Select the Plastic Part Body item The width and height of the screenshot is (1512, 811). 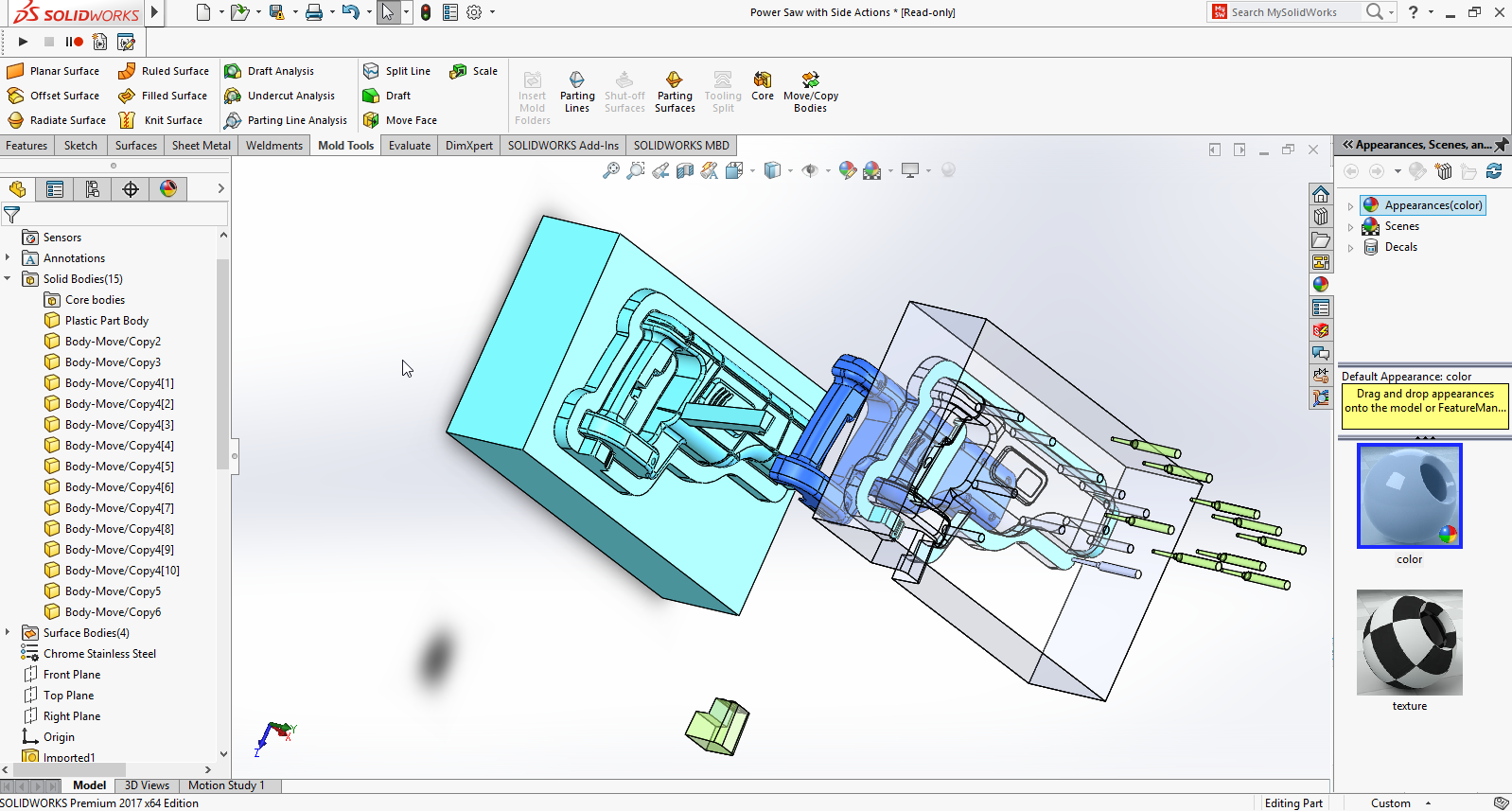[x=107, y=321]
